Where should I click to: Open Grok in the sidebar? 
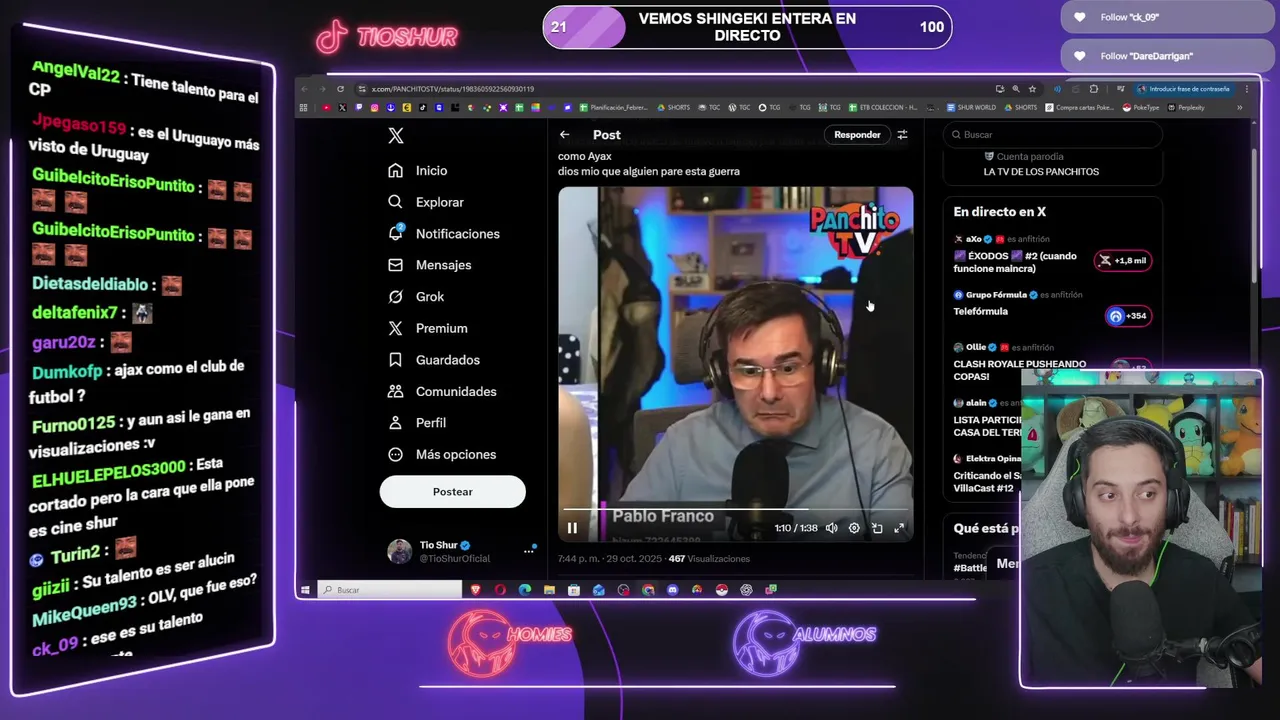416,297
